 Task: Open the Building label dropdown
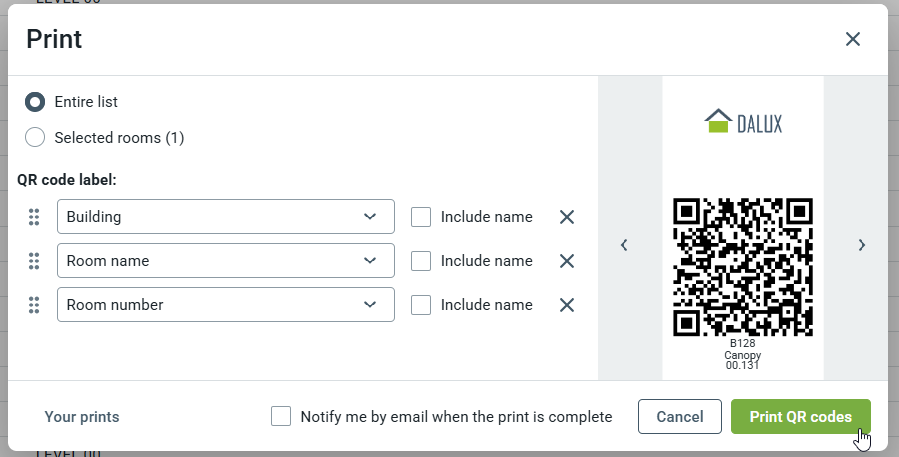click(x=225, y=217)
